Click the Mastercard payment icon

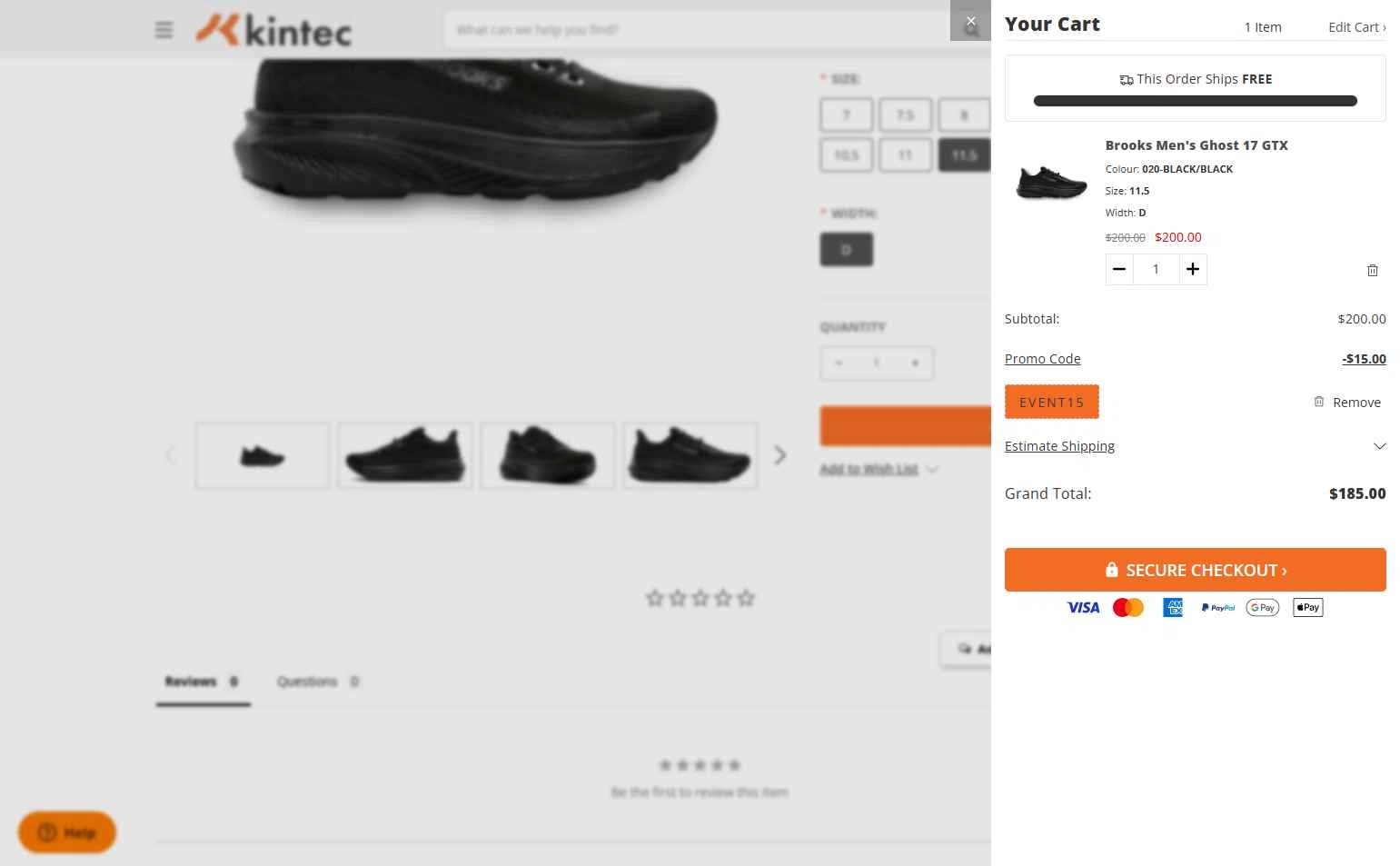point(1128,608)
